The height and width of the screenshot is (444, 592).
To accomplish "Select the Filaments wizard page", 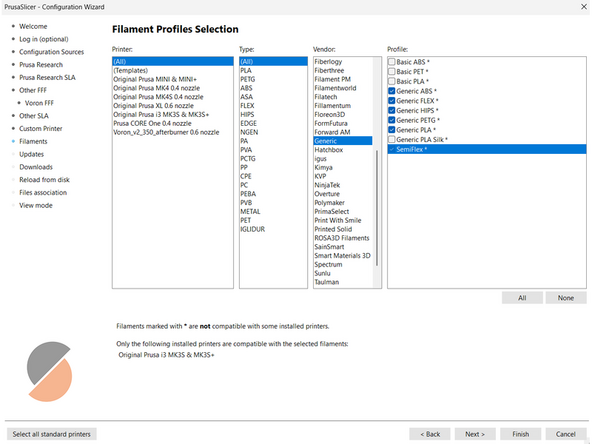I will coord(33,142).
